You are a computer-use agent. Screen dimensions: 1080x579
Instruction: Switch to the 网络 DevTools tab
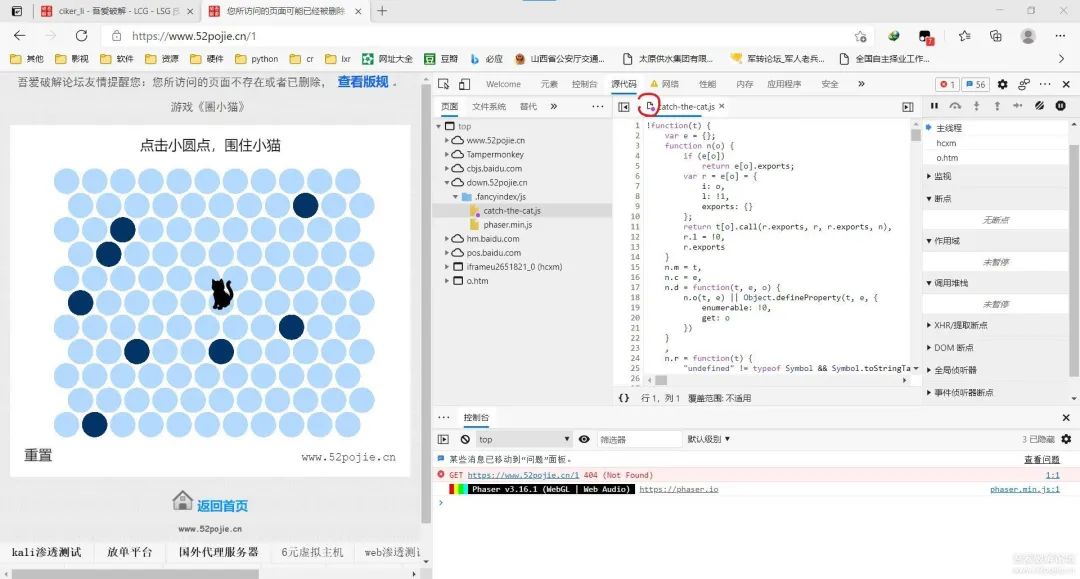point(664,85)
